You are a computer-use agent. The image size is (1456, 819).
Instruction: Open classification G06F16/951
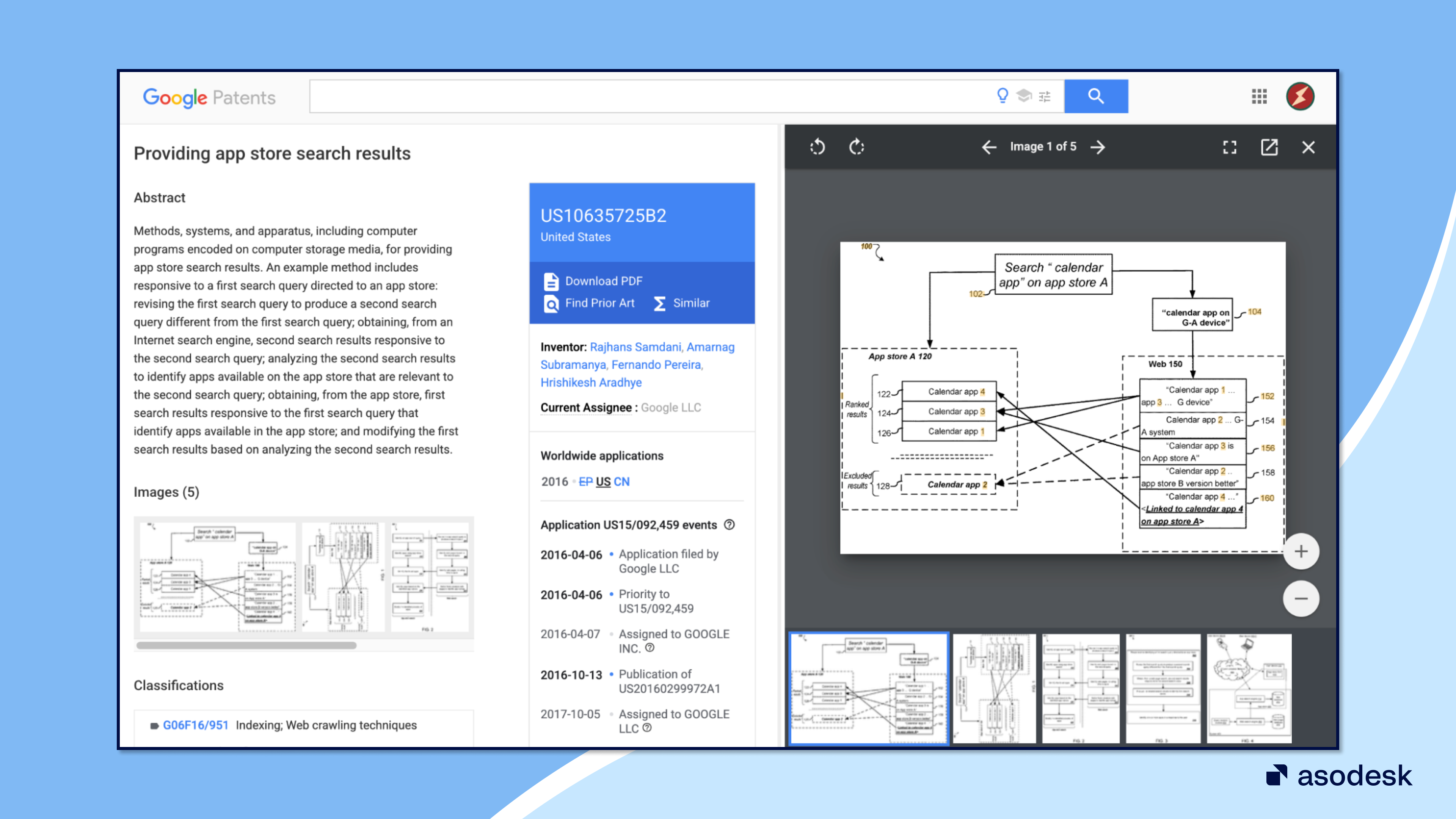click(x=195, y=725)
